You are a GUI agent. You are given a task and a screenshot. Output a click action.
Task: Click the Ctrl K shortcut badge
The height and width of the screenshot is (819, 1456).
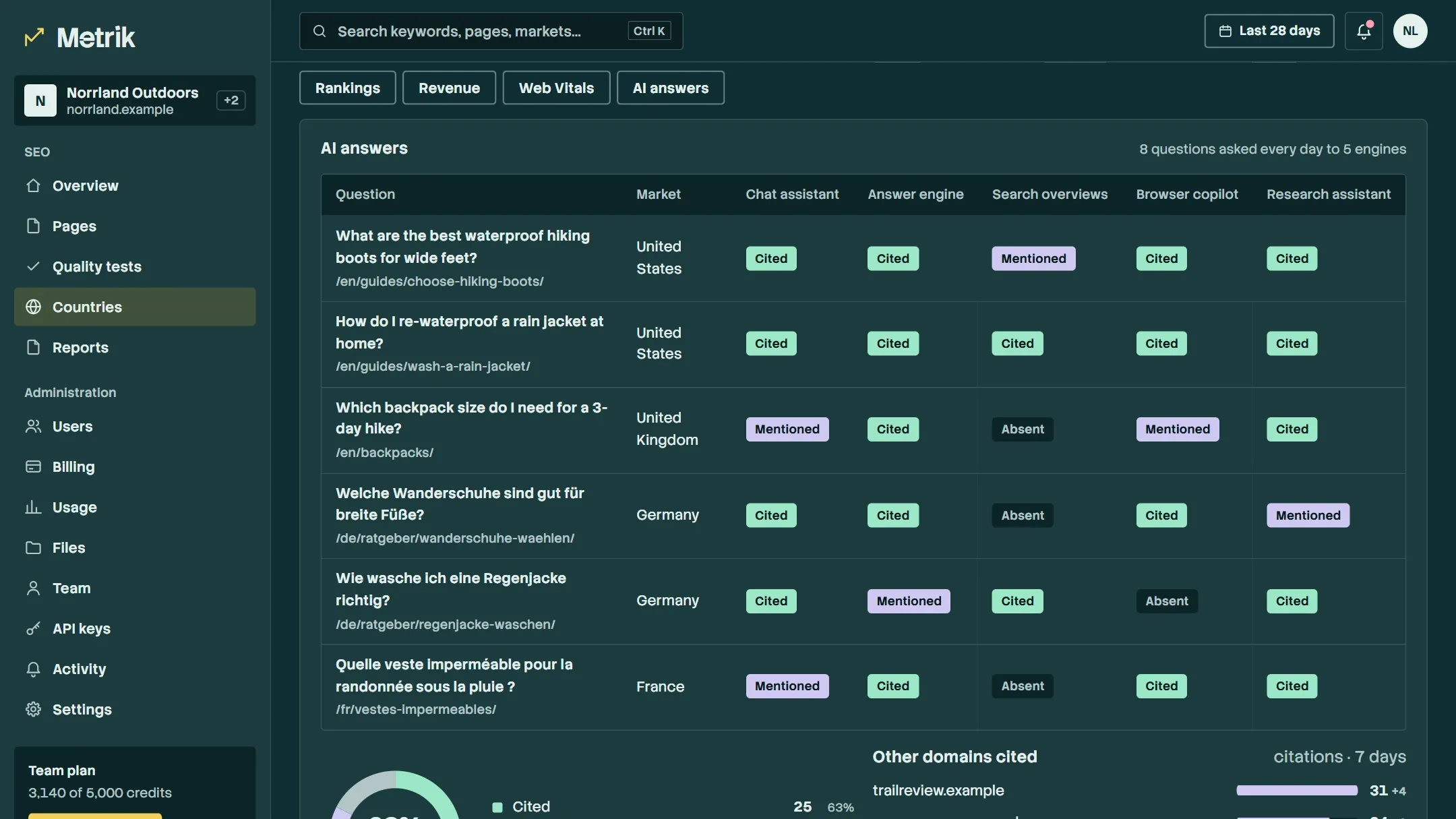click(649, 31)
